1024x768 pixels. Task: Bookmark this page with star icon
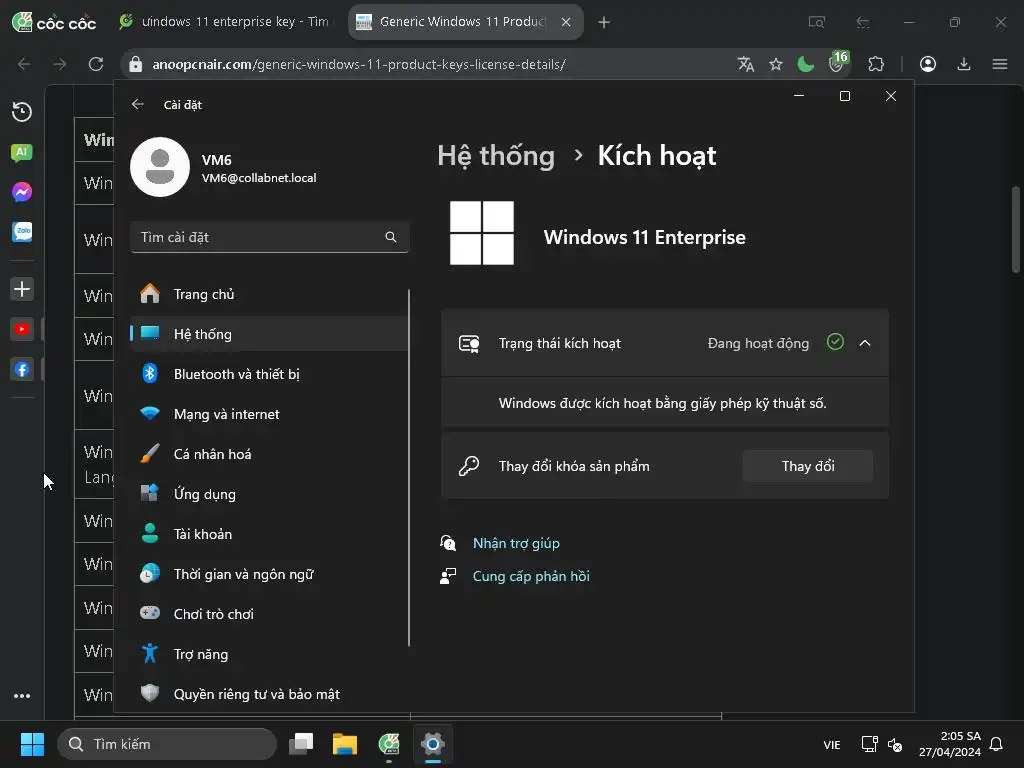775,64
